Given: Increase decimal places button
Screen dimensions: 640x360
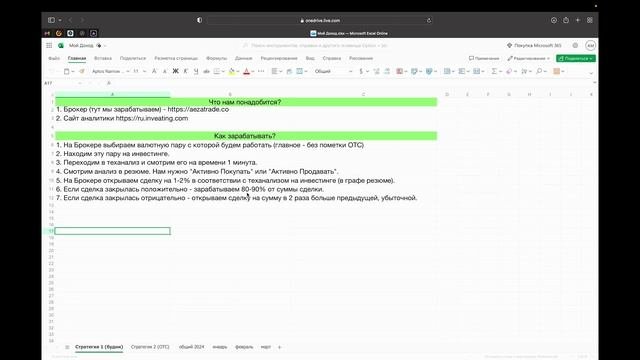Looking at the screenshot, I should coord(376,71).
